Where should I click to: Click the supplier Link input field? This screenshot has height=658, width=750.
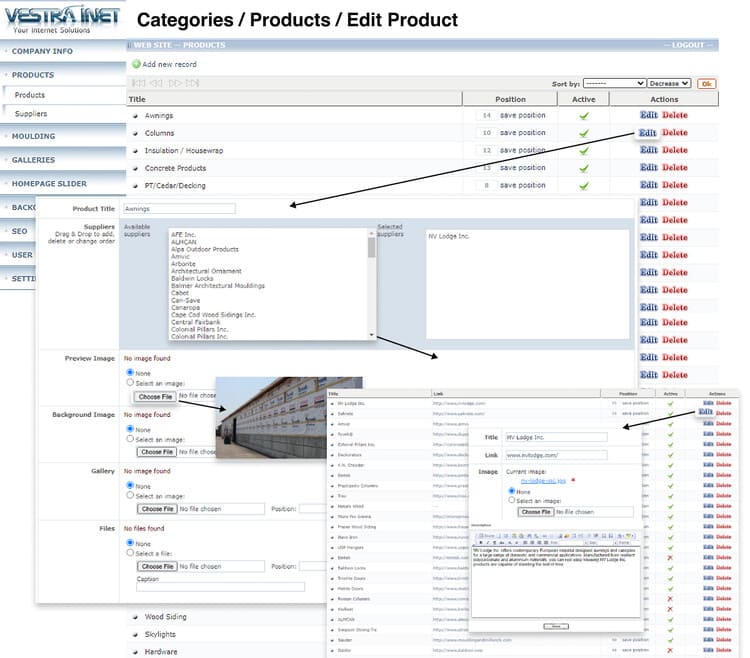point(556,455)
